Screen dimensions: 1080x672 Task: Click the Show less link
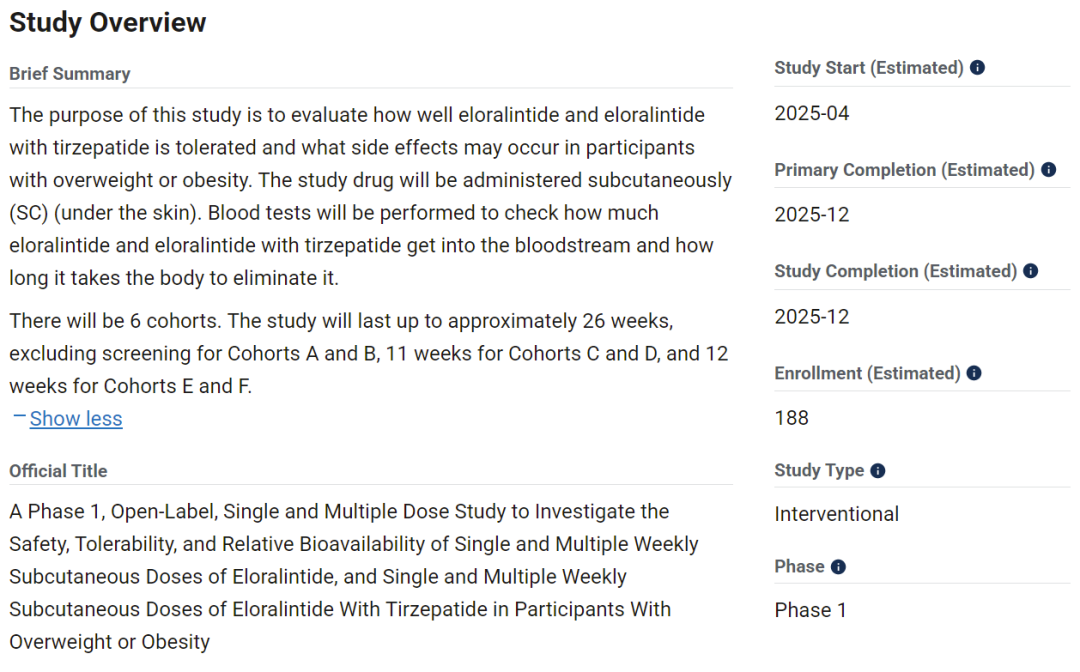tap(76, 419)
